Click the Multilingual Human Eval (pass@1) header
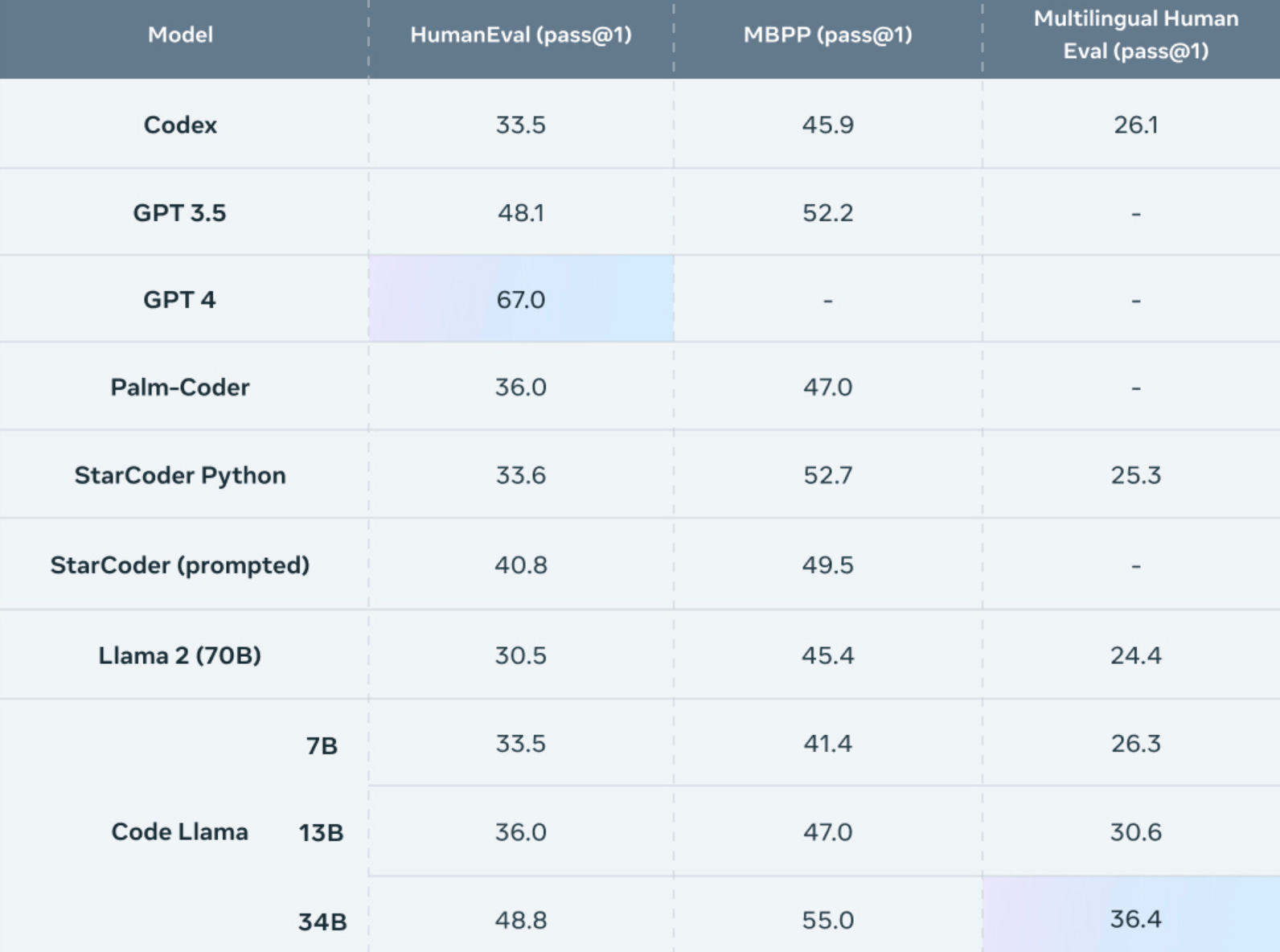 (x=1136, y=35)
